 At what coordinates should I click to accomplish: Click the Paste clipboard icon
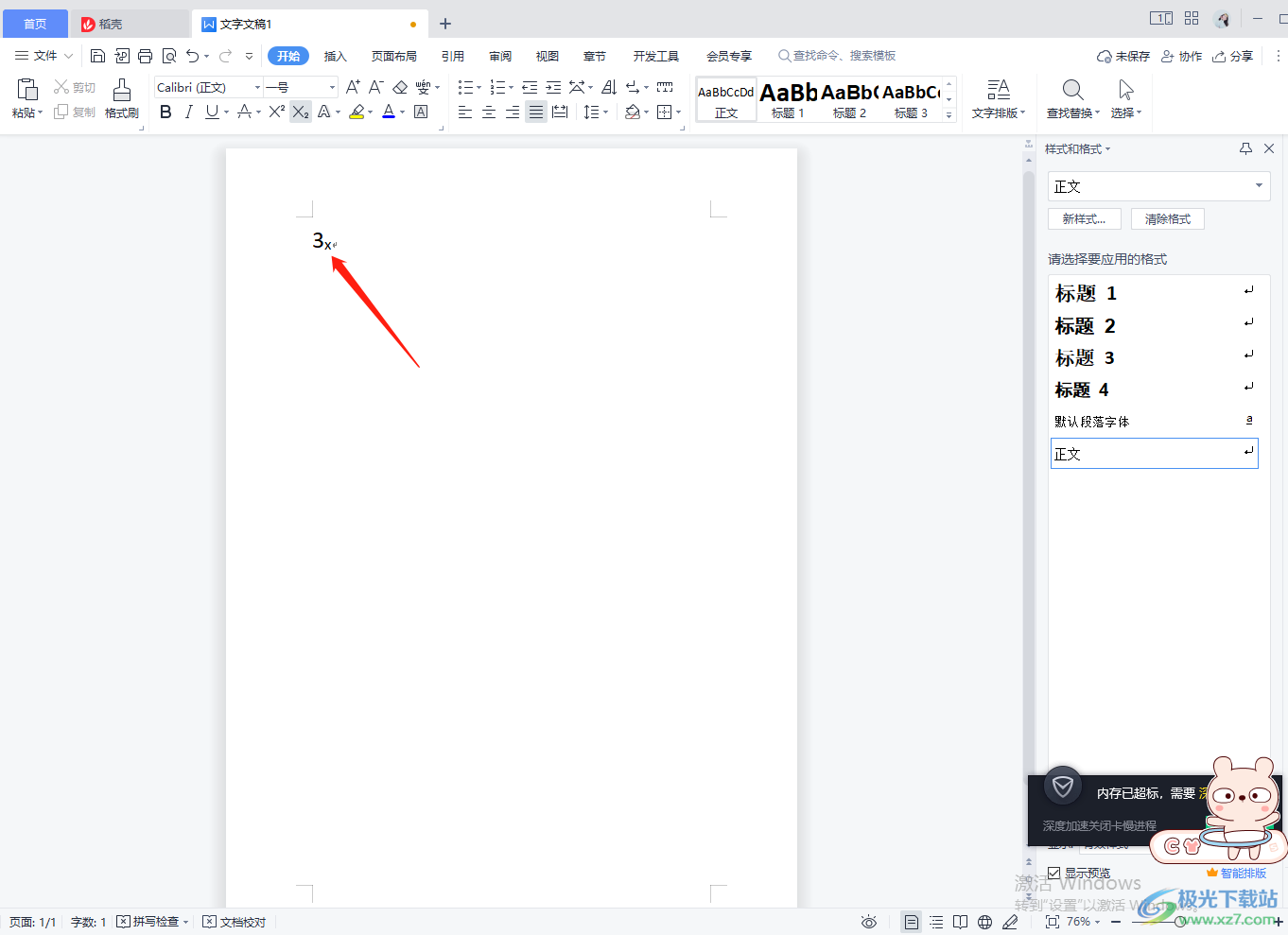(27, 90)
